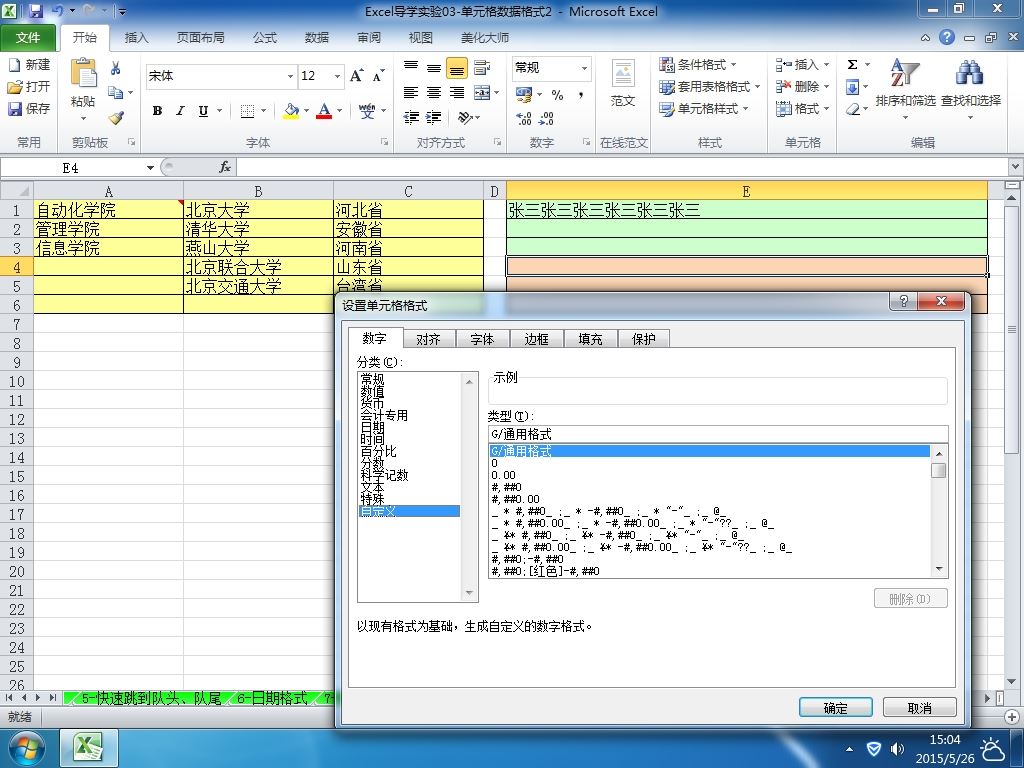
Task: Decrease font size with small A
Action: [x=379, y=76]
